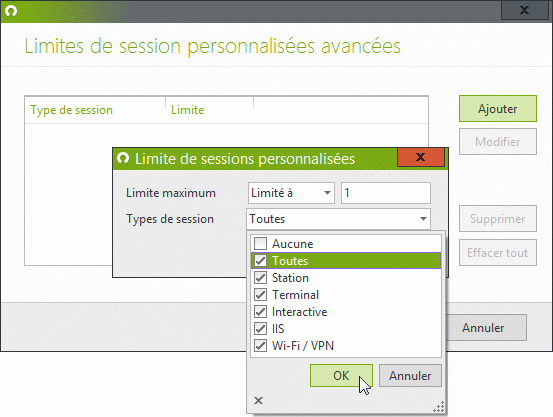Toggle the IIS session checkbox

261,328
